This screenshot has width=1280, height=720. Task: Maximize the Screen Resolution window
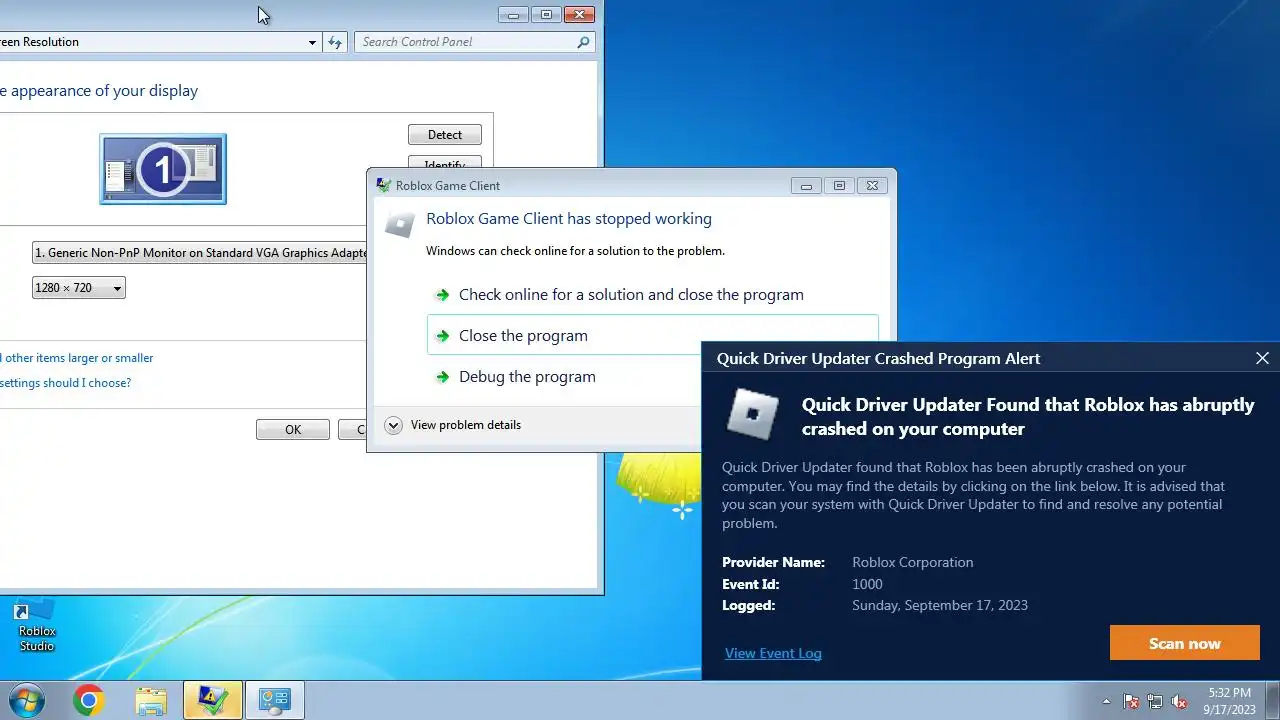546,14
